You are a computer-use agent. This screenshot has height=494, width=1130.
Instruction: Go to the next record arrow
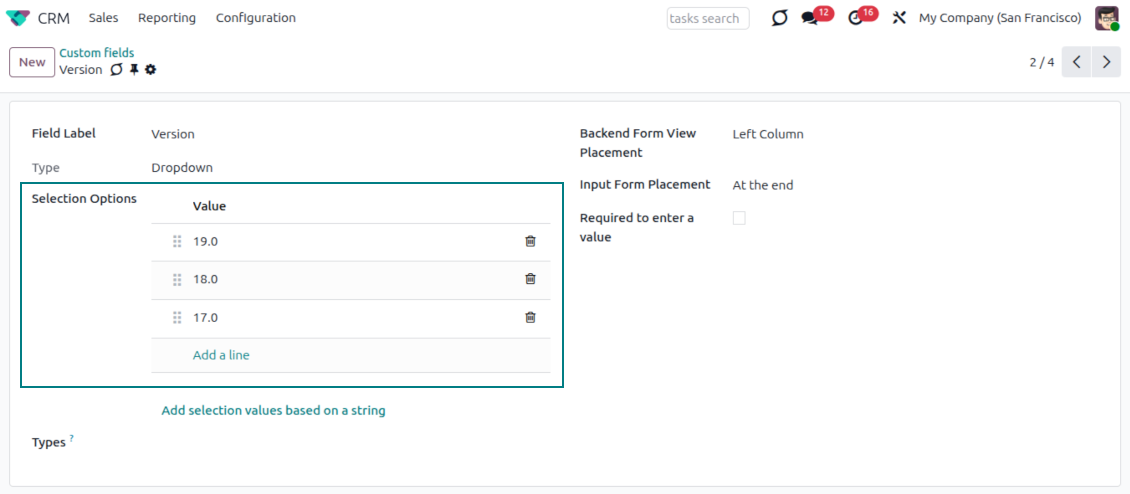coord(1105,62)
